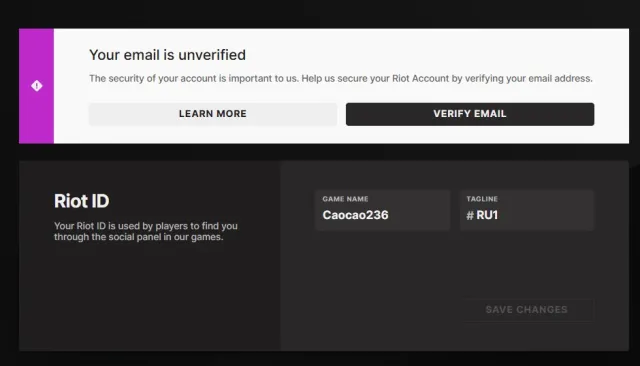The width and height of the screenshot is (640, 366).
Task: Click the Verify Email button
Action: point(470,114)
